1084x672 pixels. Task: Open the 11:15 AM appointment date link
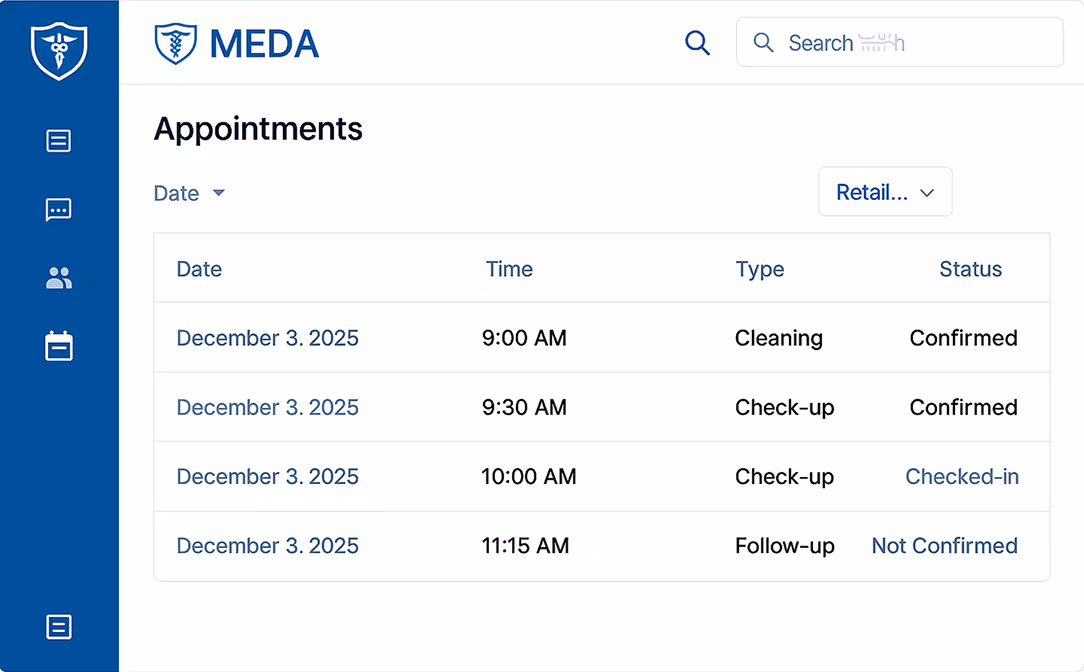[x=267, y=546]
